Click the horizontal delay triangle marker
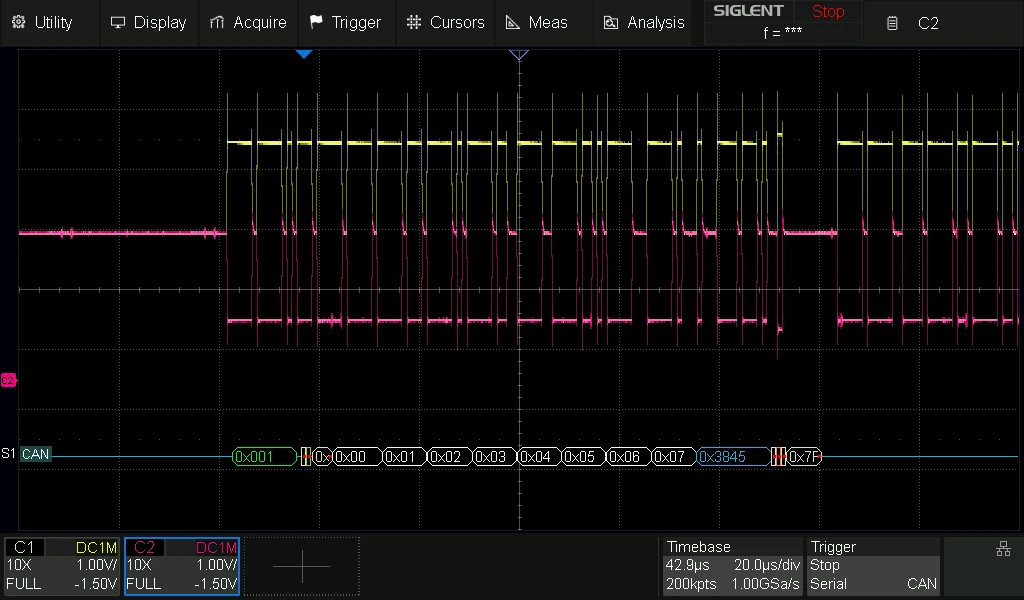Image resolution: width=1024 pixels, height=600 pixels. tap(519, 55)
